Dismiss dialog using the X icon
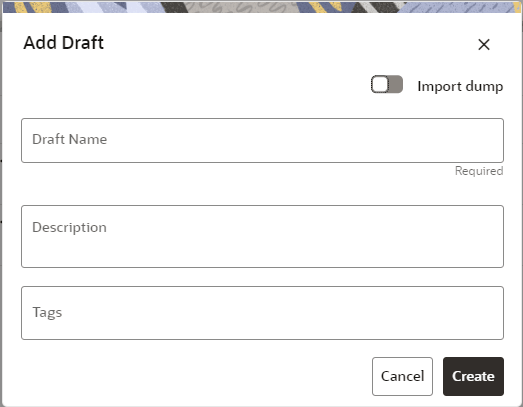This screenshot has width=523, height=407. click(484, 44)
